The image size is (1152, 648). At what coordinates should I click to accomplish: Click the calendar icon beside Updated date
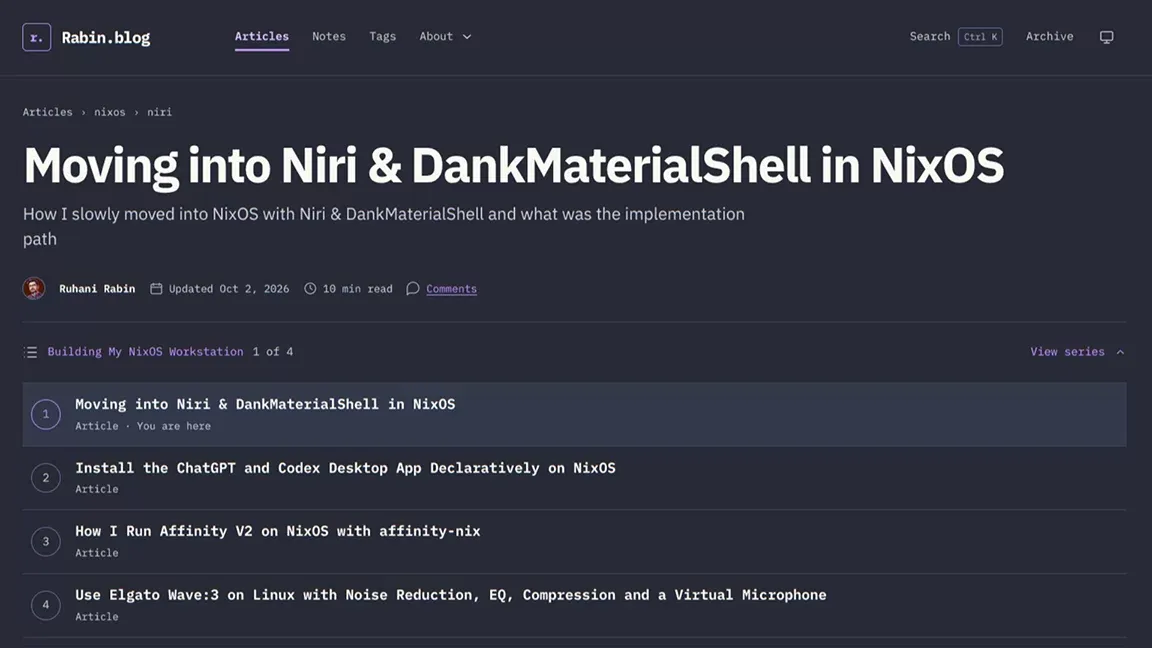(156, 289)
